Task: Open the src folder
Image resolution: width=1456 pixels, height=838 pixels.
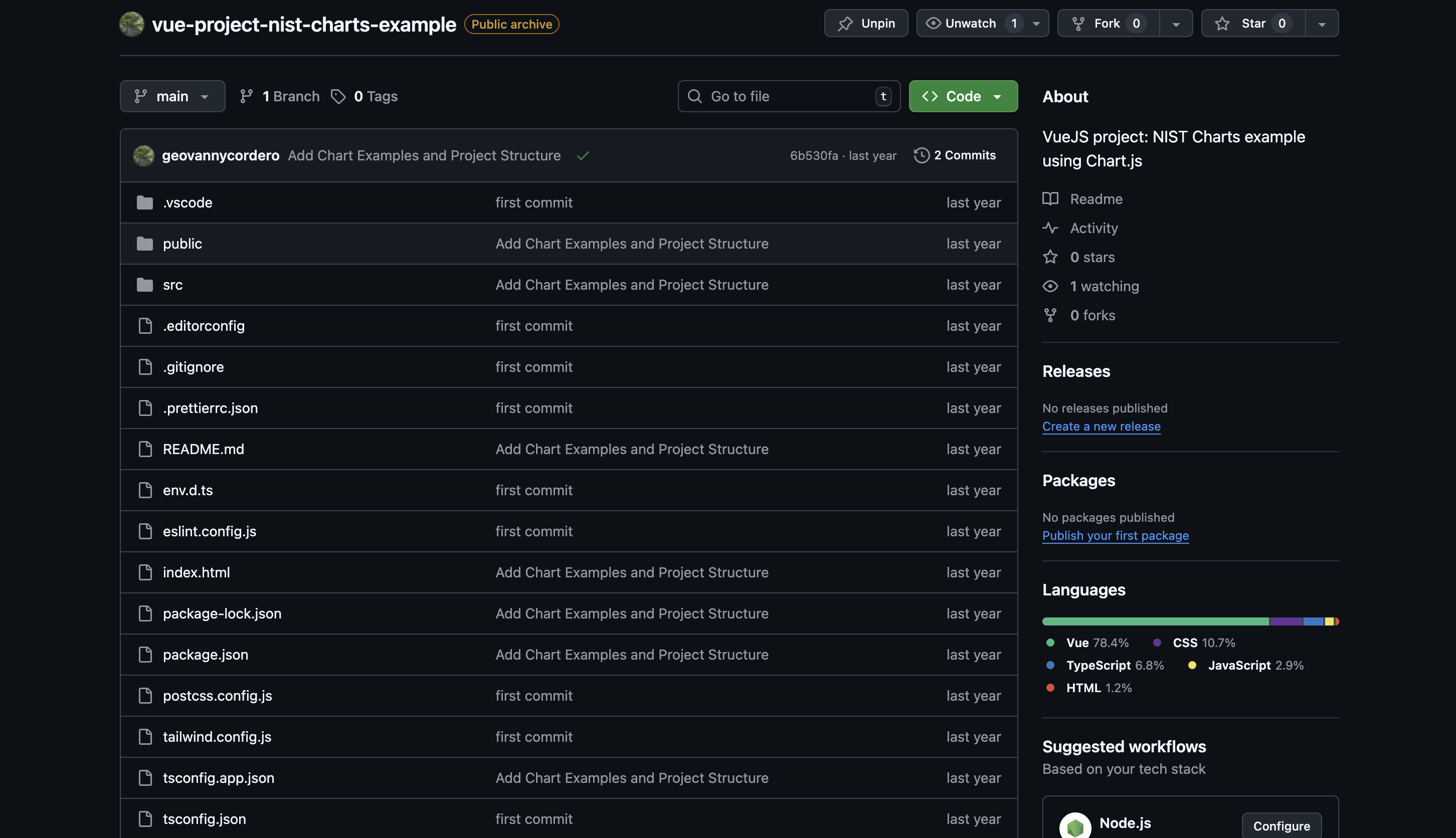Action: (x=172, y=285)
